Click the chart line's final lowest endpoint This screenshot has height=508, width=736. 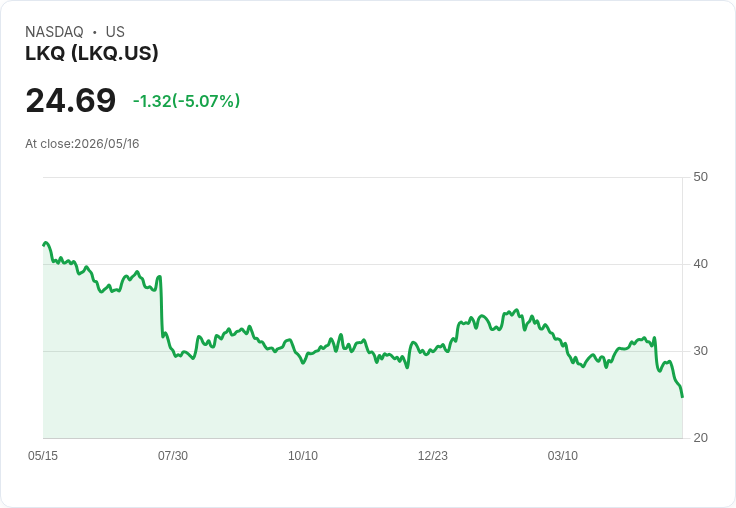682,397
